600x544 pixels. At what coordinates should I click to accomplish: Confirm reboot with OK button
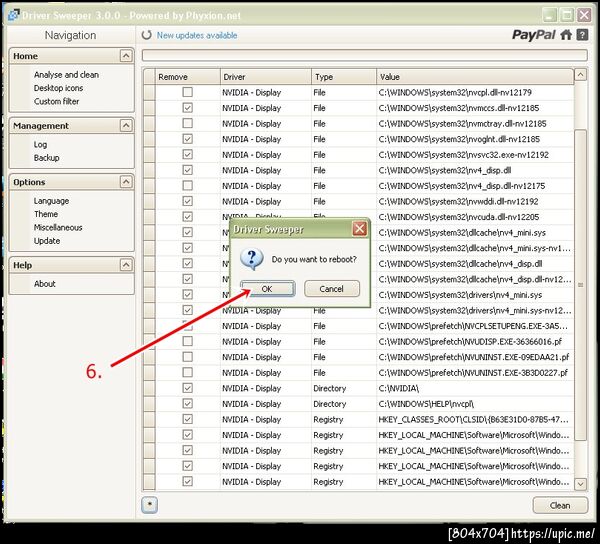point(267,289)
